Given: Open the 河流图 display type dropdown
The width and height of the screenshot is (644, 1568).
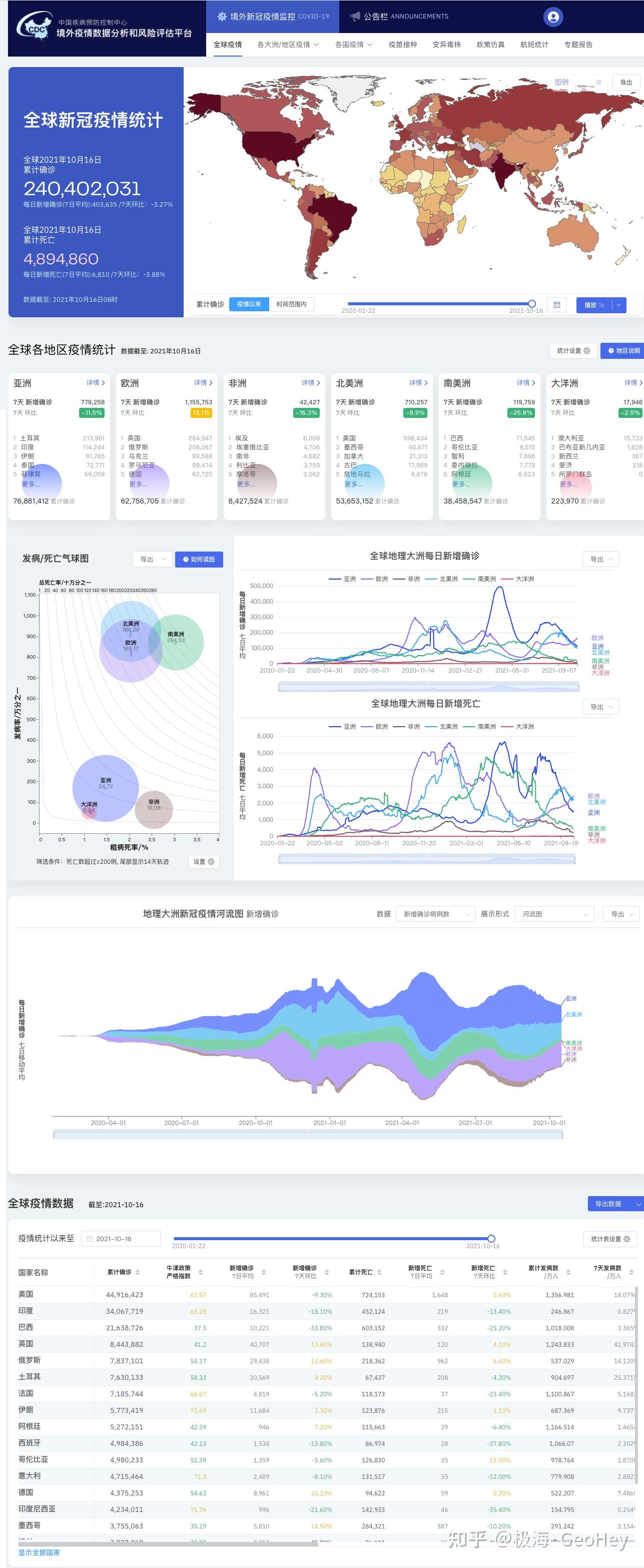Looking at the screenshot, I should (x=554, y=914).
